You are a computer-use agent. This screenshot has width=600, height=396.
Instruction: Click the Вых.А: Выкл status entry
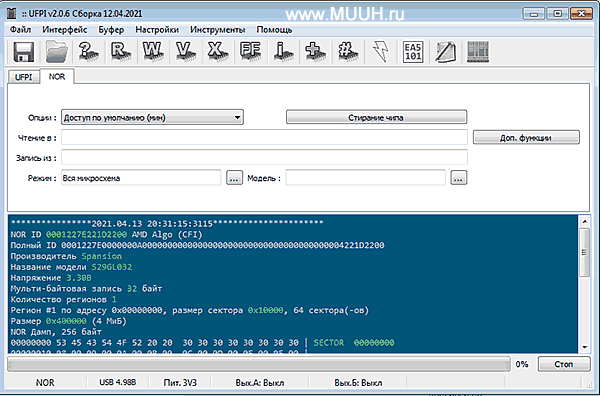[x=259, y=383]
